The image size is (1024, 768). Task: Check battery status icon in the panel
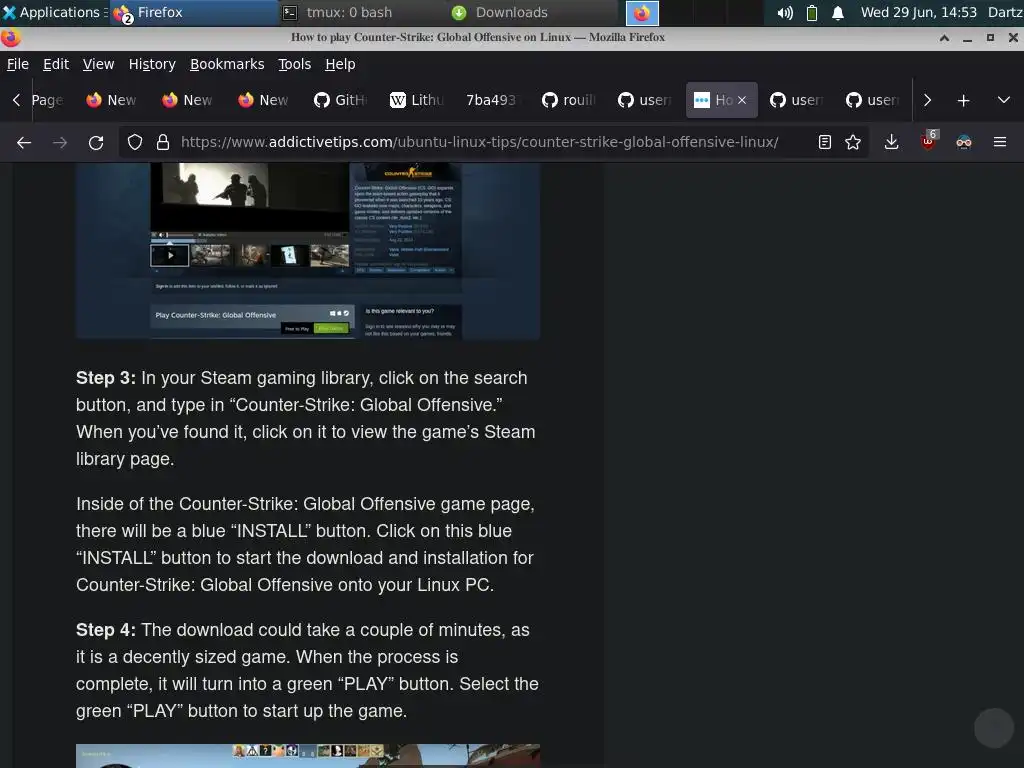pos(812,12)
